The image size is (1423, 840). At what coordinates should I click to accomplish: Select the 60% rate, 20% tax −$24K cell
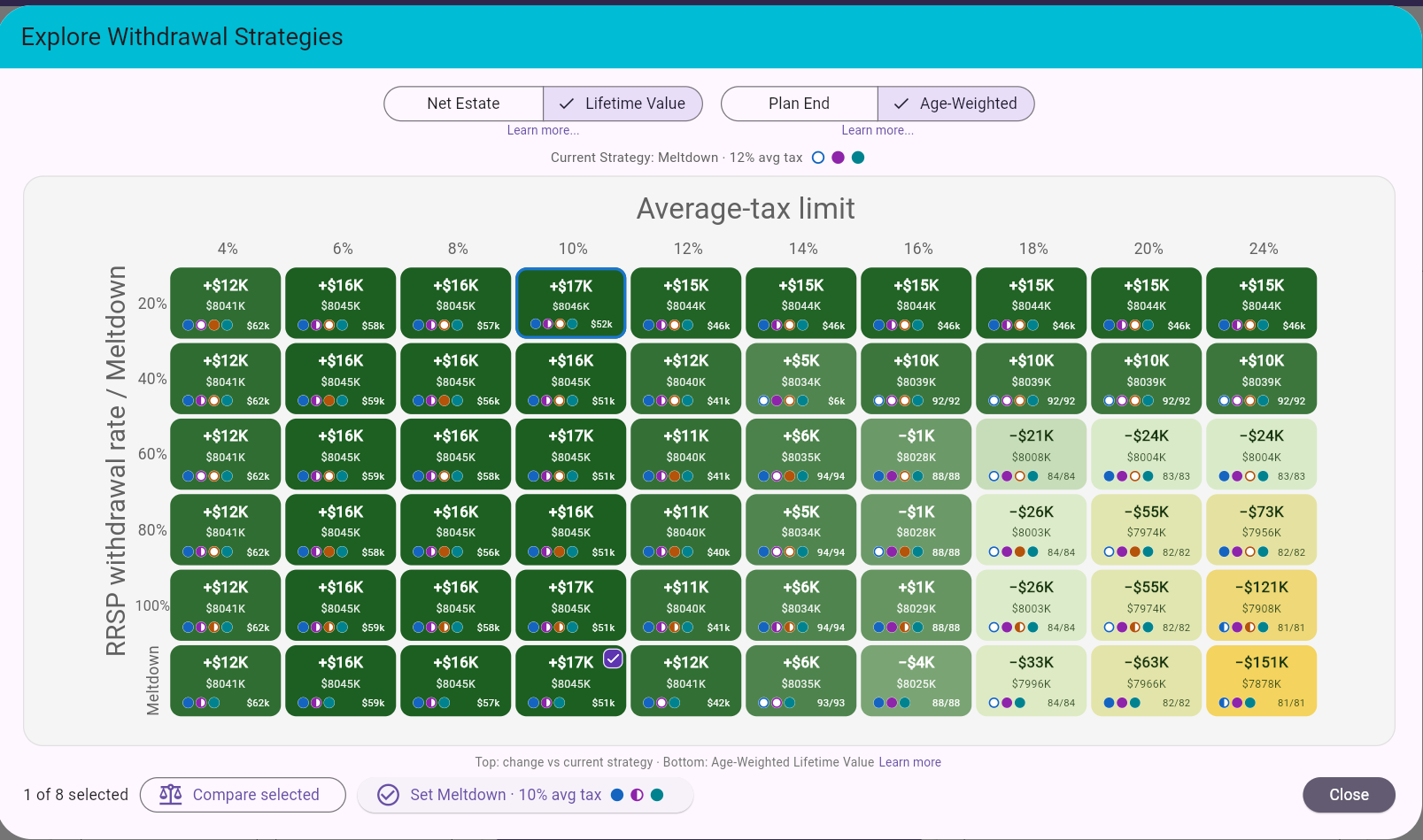click(x=1147, y=454)
